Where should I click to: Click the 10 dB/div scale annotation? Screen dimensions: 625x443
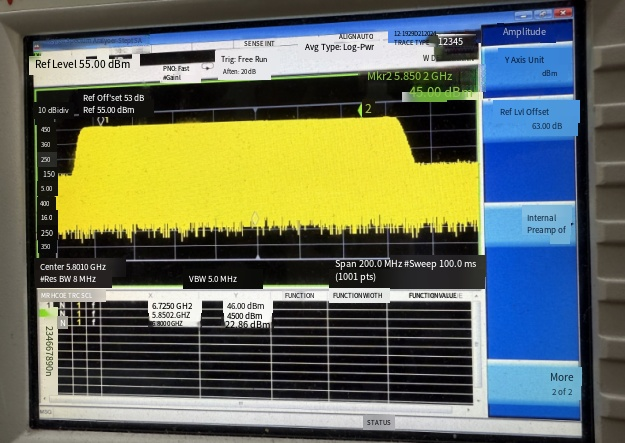click(53, 110)
